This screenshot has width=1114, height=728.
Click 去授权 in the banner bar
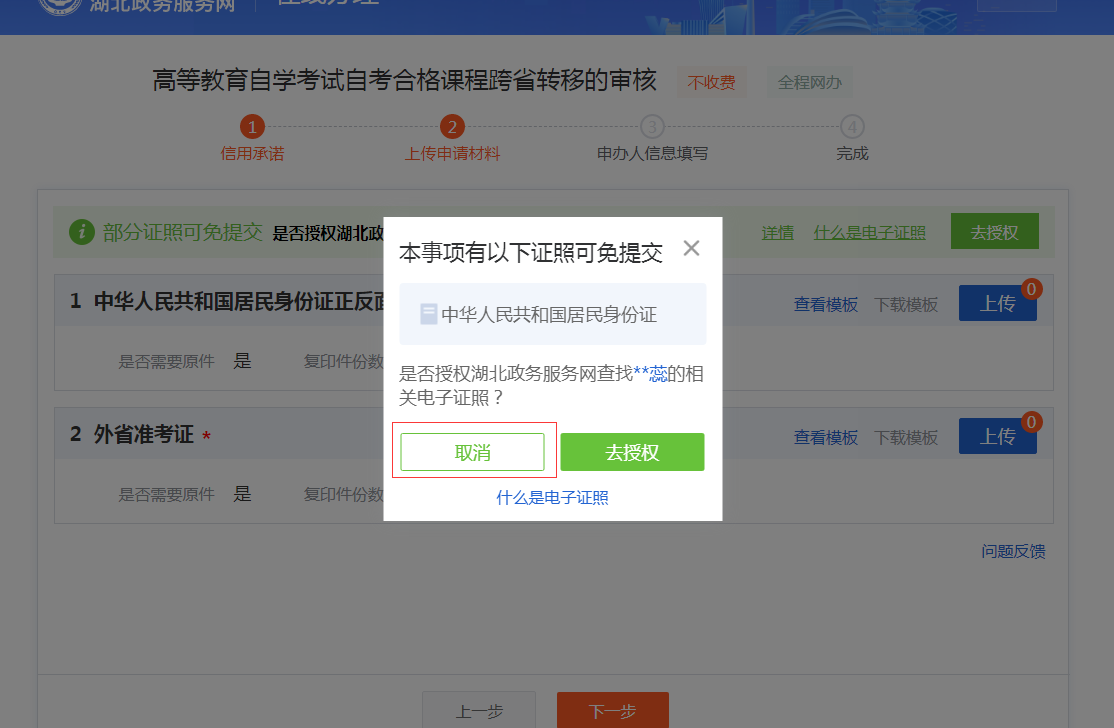point(994,230)
